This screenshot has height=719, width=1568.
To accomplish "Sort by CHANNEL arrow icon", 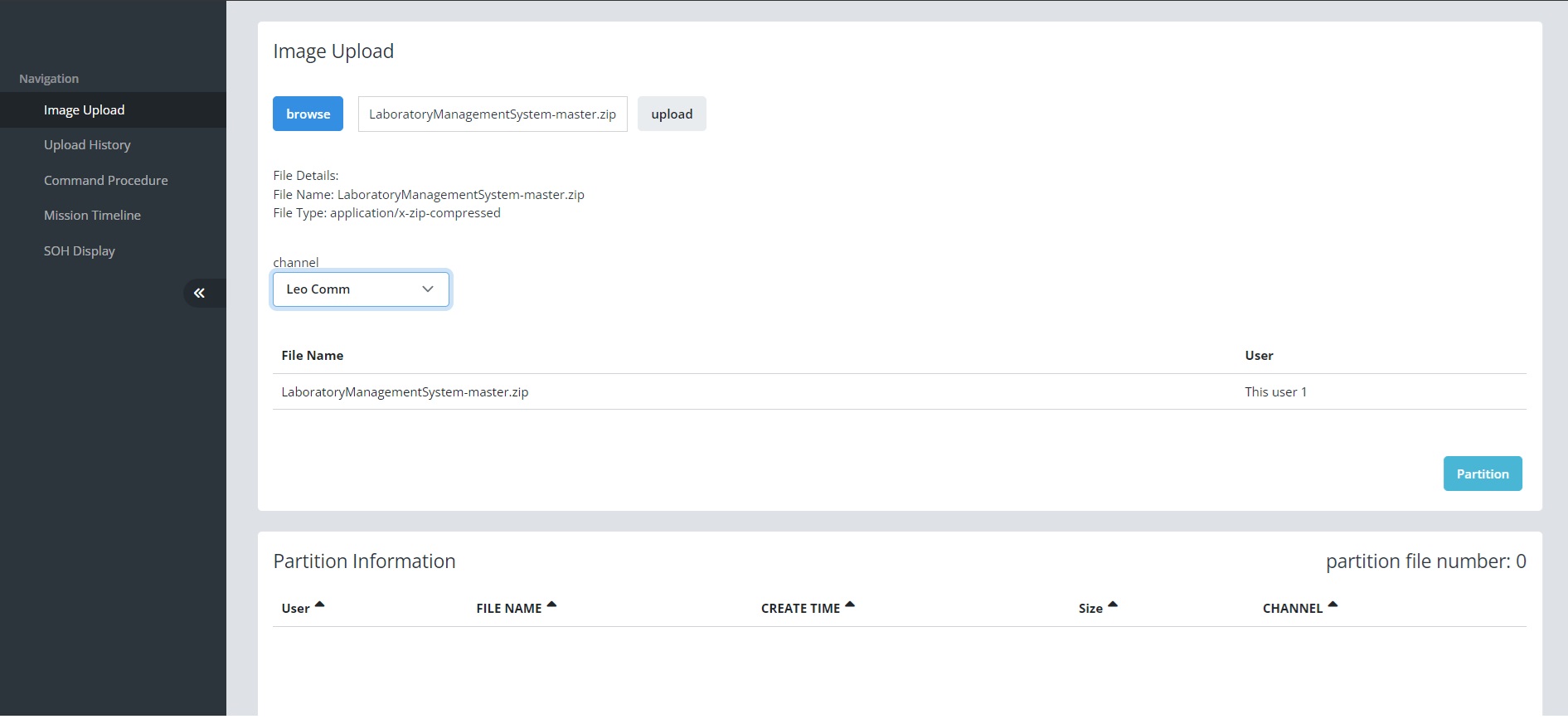I will [1333, 605].
